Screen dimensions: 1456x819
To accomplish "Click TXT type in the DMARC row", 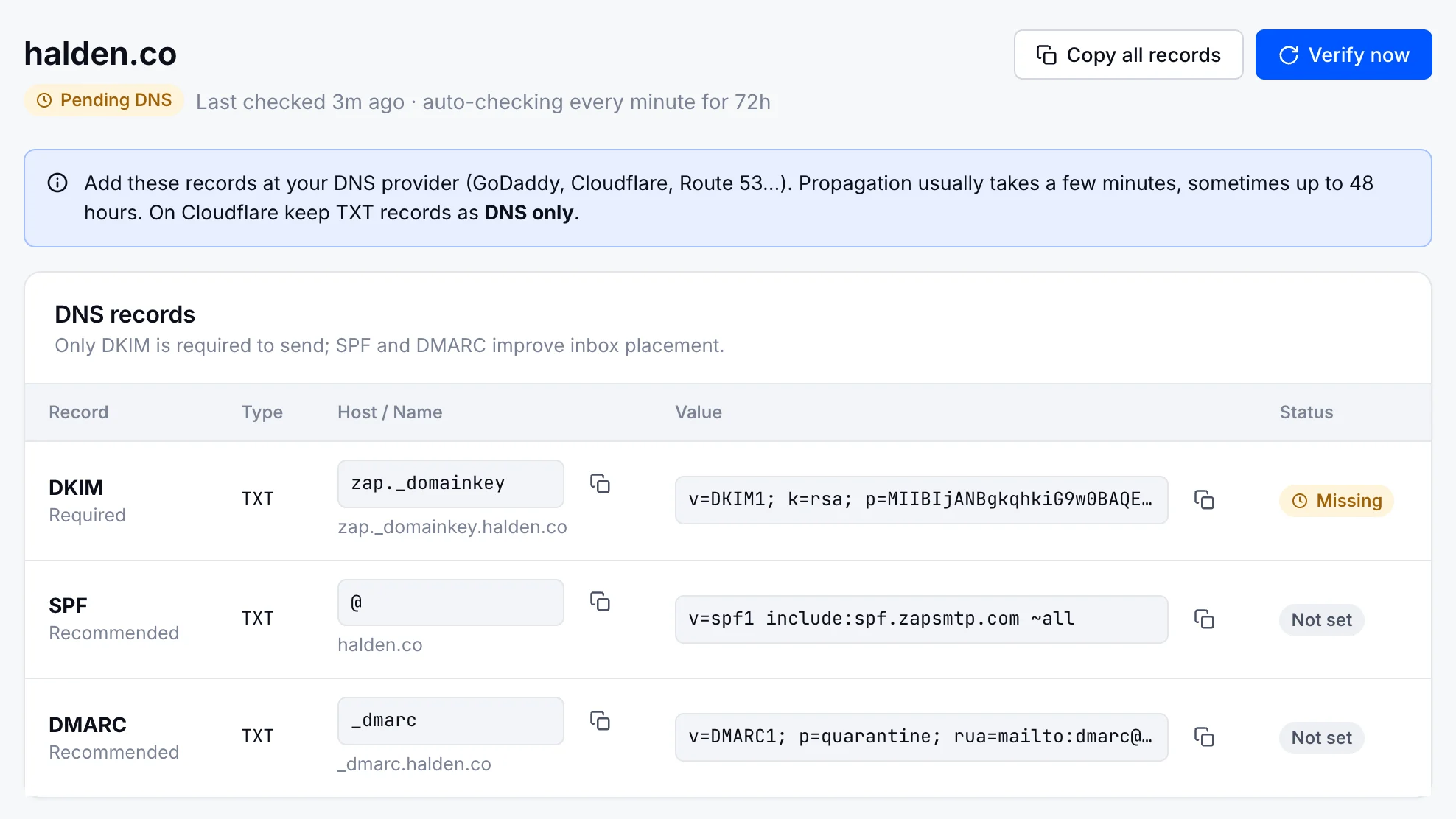I will (x=258, y=737).
